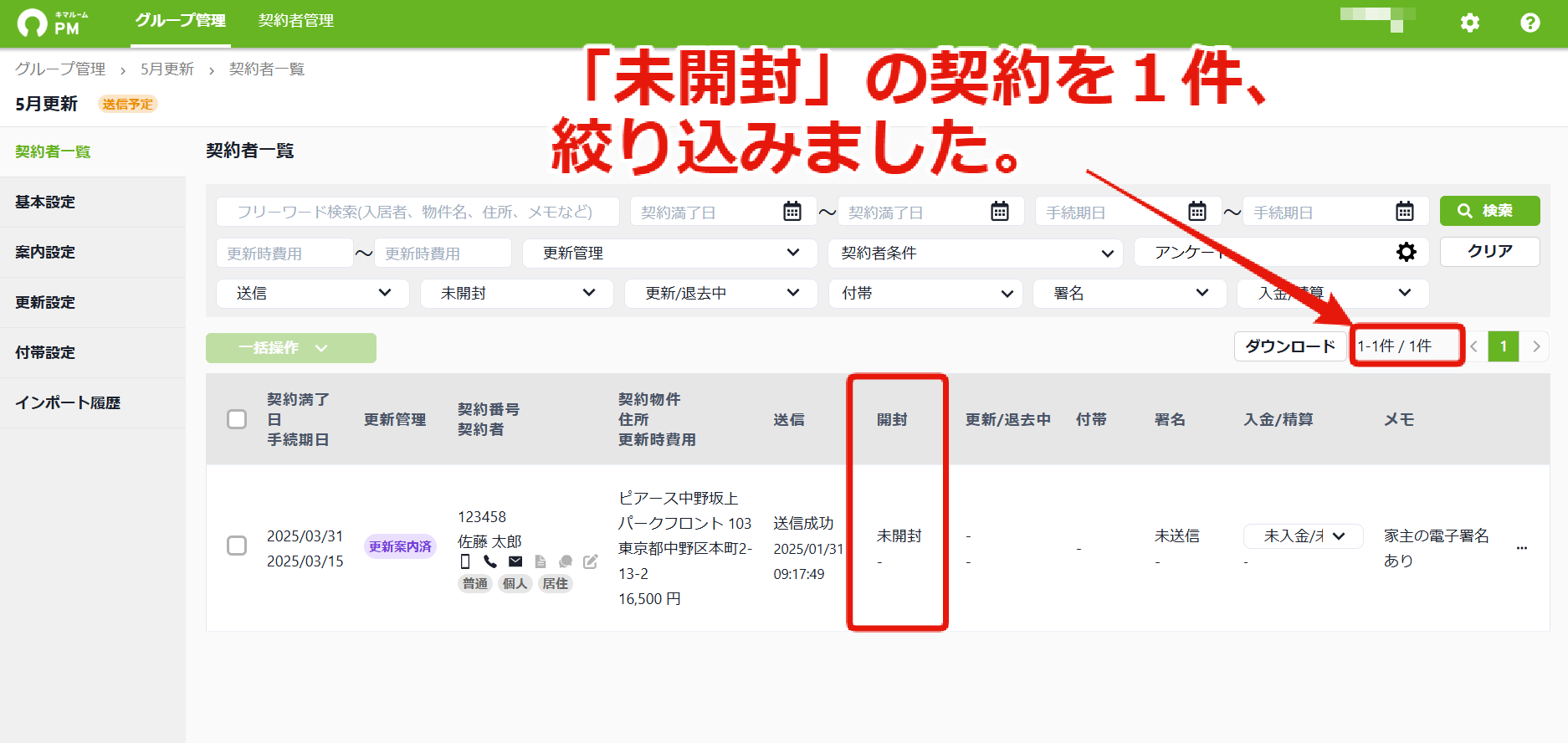Open calendar for first 手続期日 field
1568x743 pixels.
1197,212
